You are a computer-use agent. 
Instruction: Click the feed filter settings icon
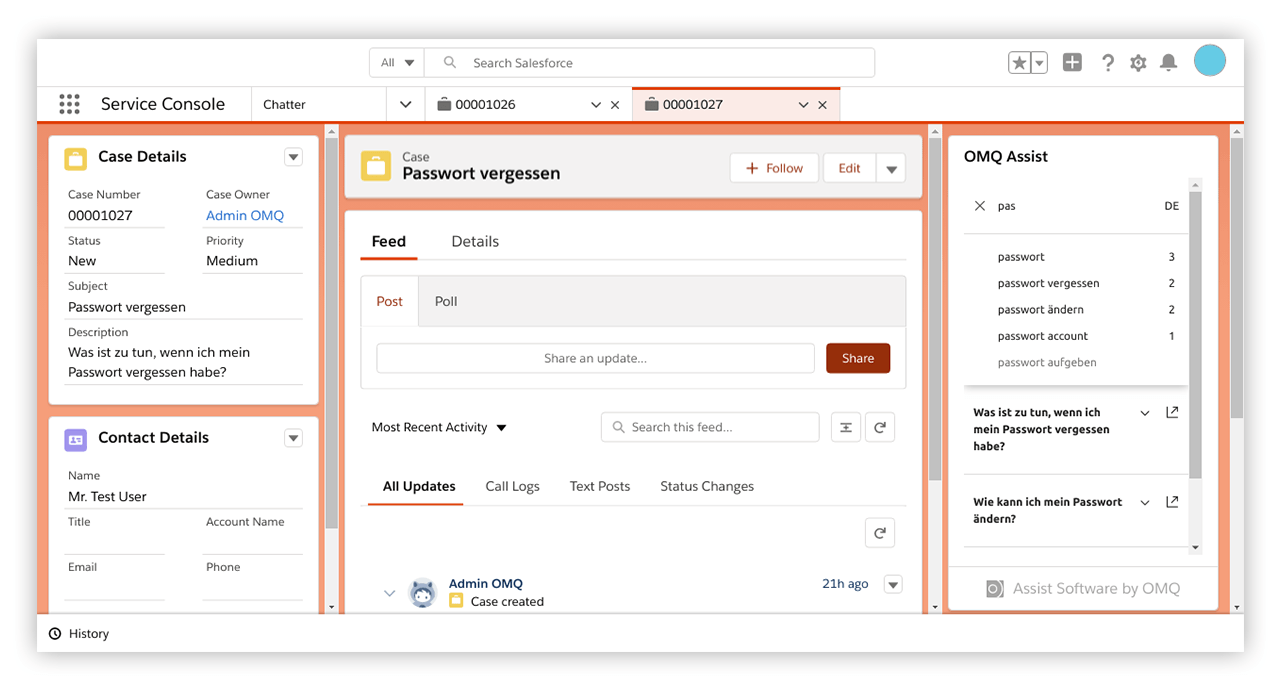[x=846, y=427]
